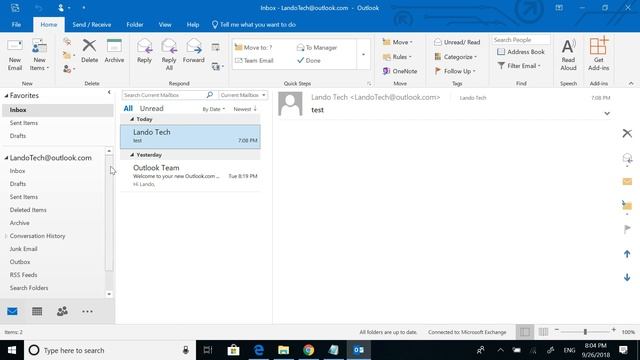Switch to Reading view in status bar
This screenshot has height=360, width=640.
543,332
